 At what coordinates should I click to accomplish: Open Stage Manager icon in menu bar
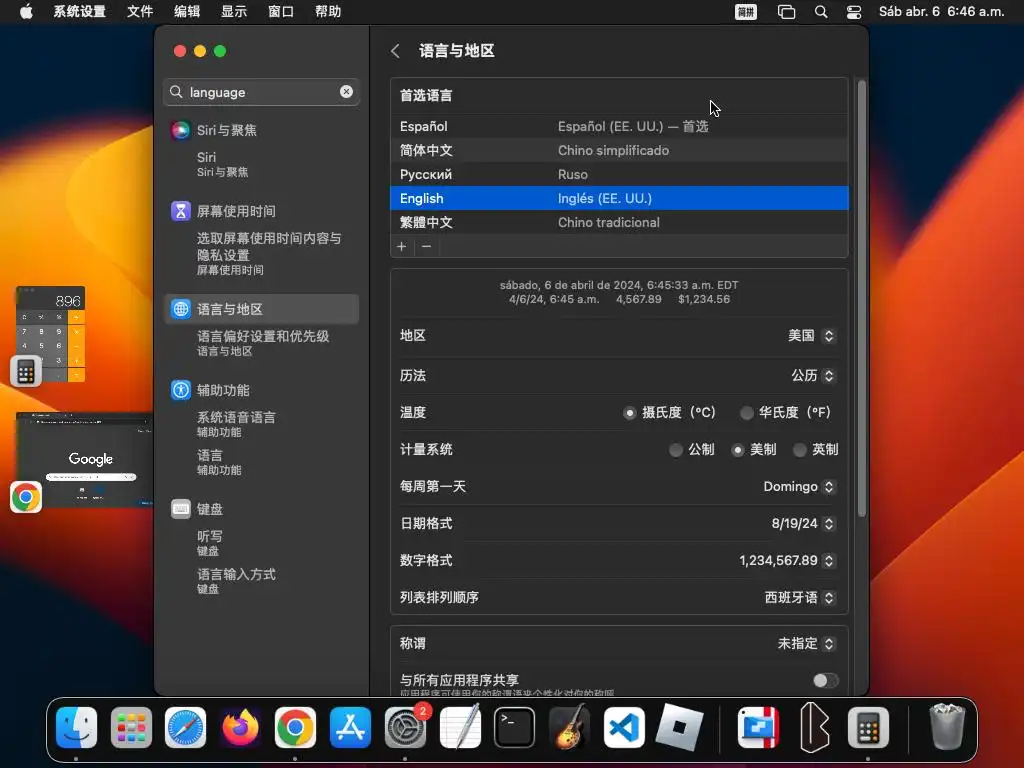coord(786,12)
